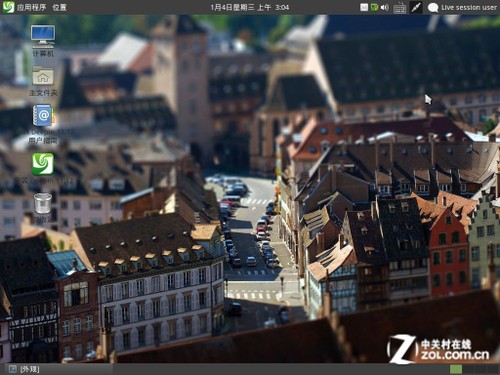The image size is (500, 375).
Task: Open the 位置 menu
Action: [x=60, y=7]
